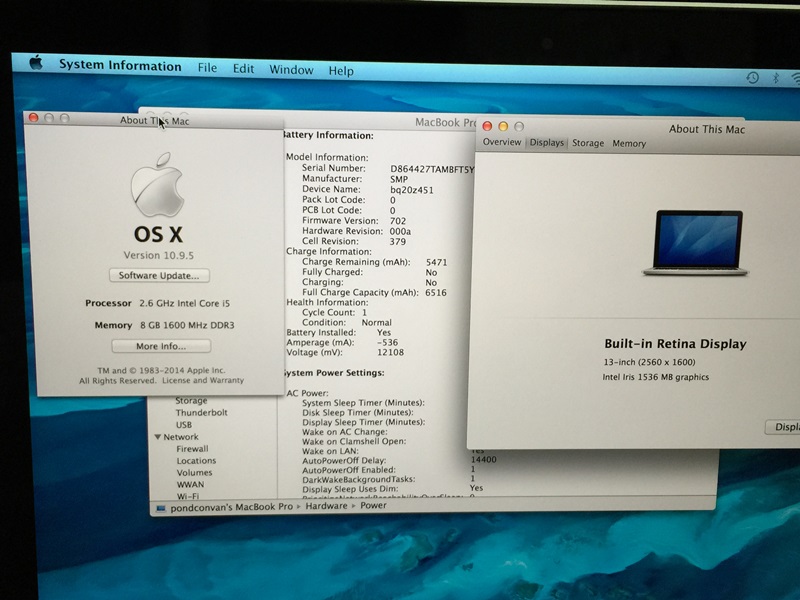Click the Wi-Fi status icon in menu bar
This screenshot has width=800, height=600.
tap(794, 79)
